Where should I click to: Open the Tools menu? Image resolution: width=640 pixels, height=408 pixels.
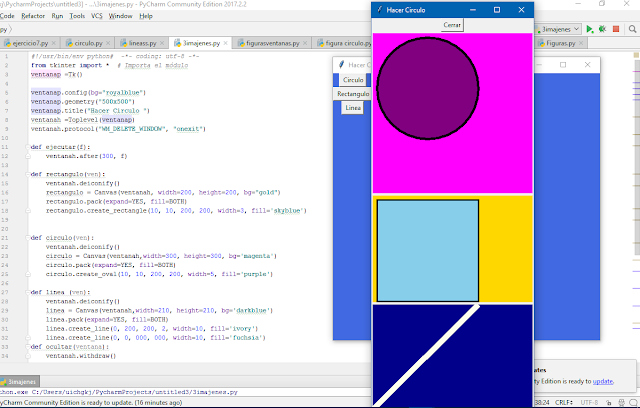[x=77, y=16]
